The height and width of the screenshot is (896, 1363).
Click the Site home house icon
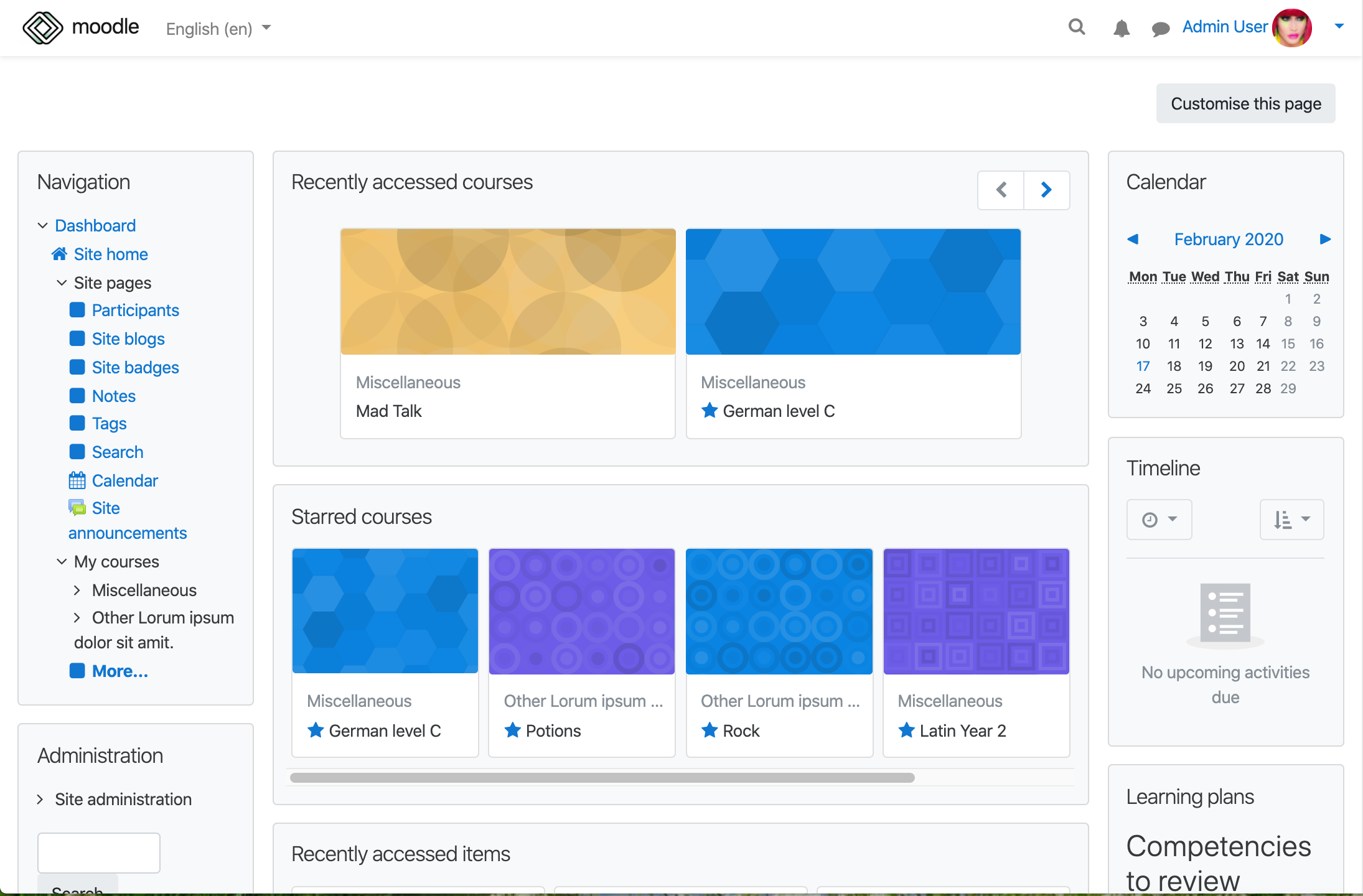pyautogui.click(x=60, y=254)
